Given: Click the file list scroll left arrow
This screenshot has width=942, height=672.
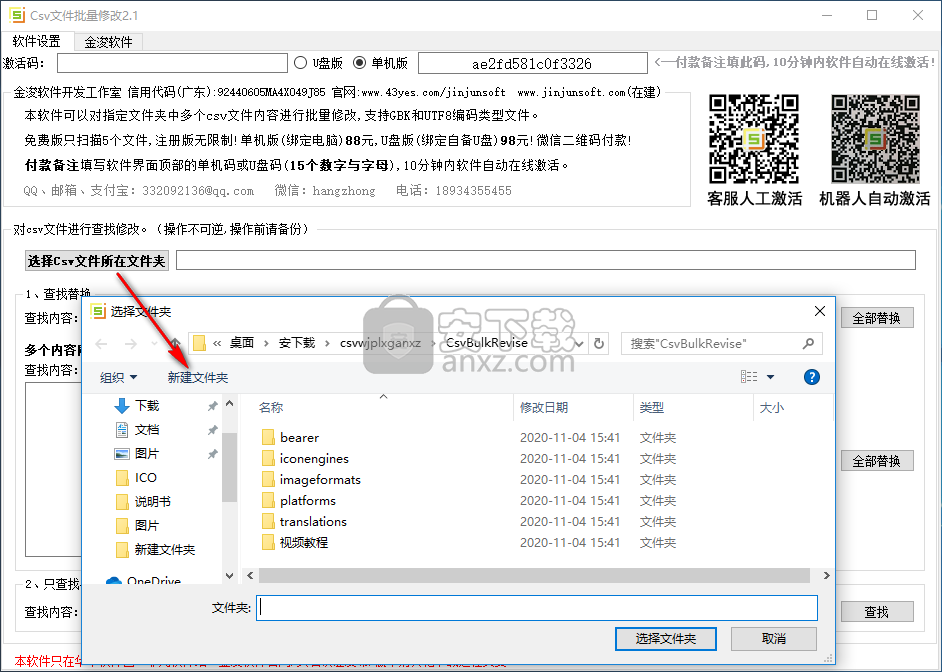Looking at the screenshot, I should (250, 575).
